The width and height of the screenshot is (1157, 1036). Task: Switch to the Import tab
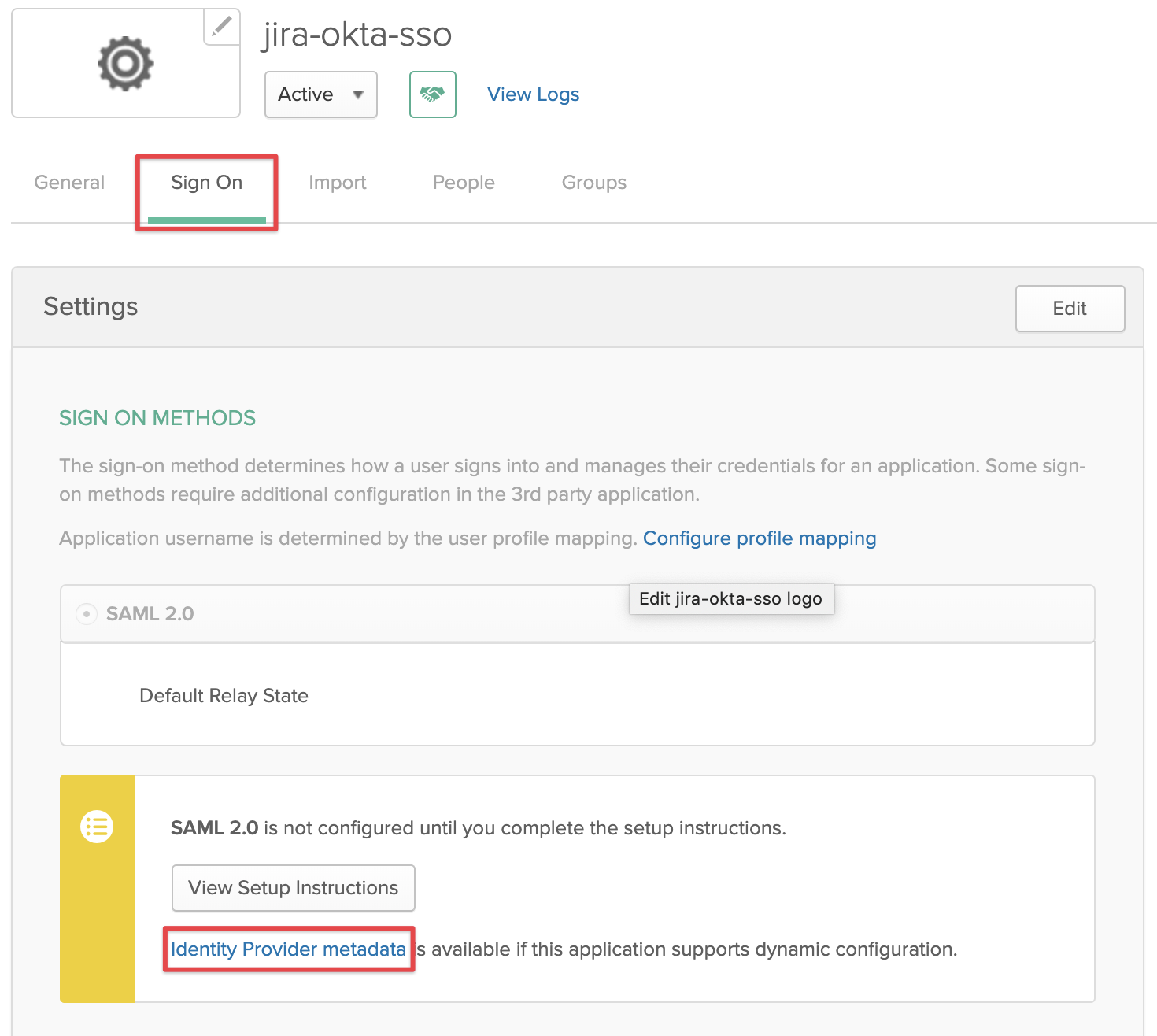click(x=338, y=183)
